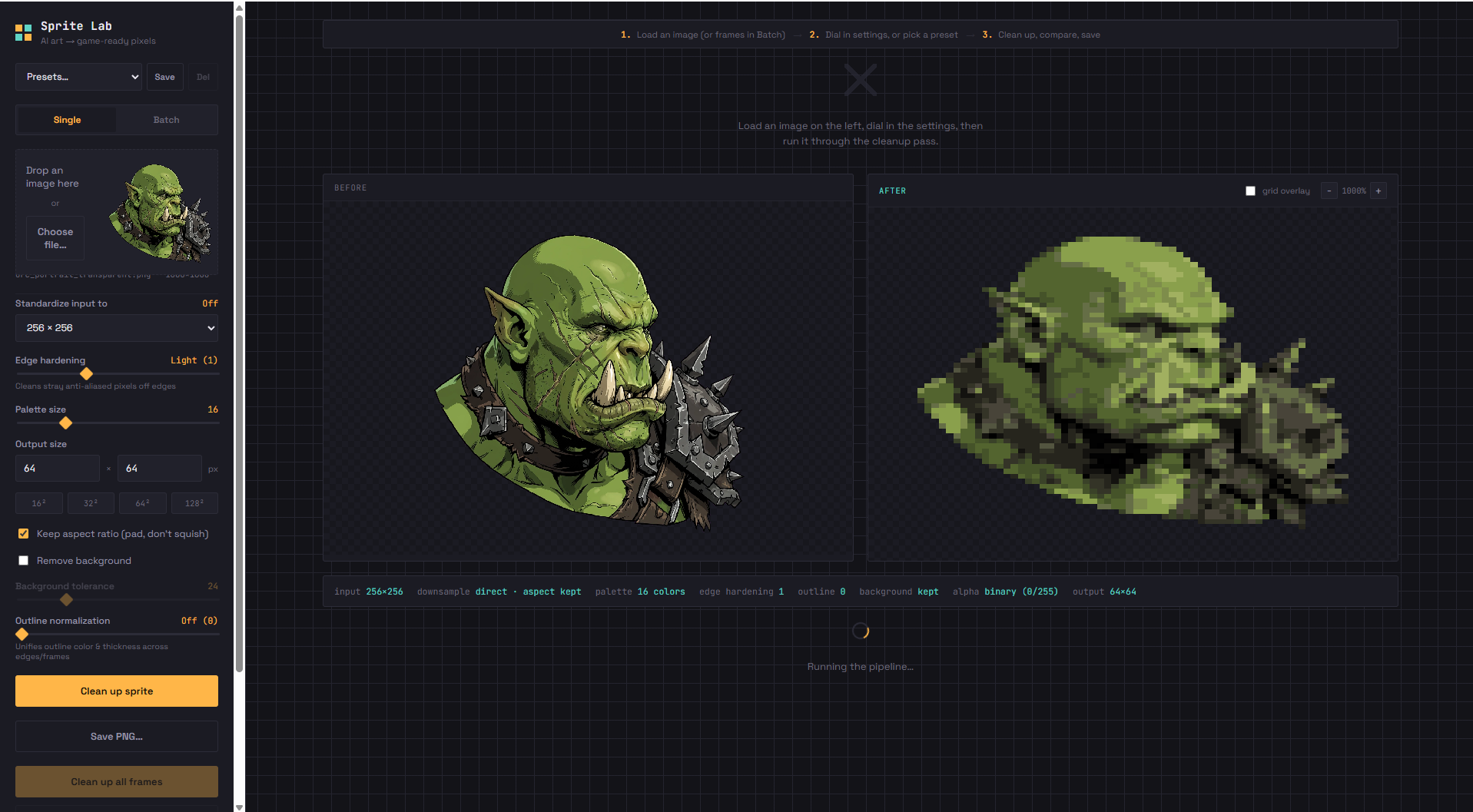Click the Clean up sprite button
Viewport: 1473px width, 812px height.
[117, 691]
